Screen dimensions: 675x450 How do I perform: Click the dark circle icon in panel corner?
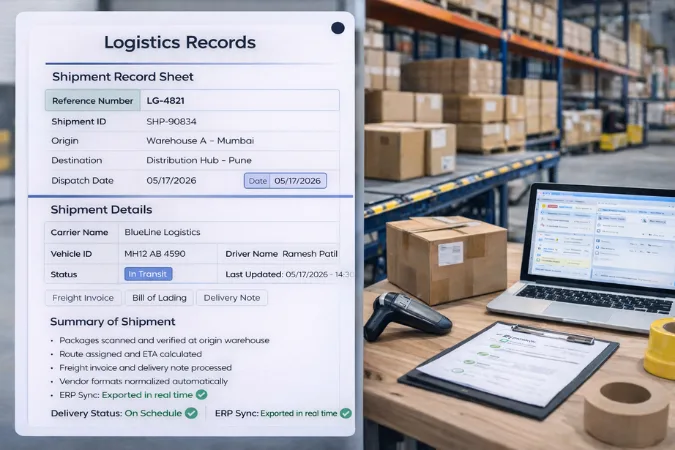click(x=337, y=28)
